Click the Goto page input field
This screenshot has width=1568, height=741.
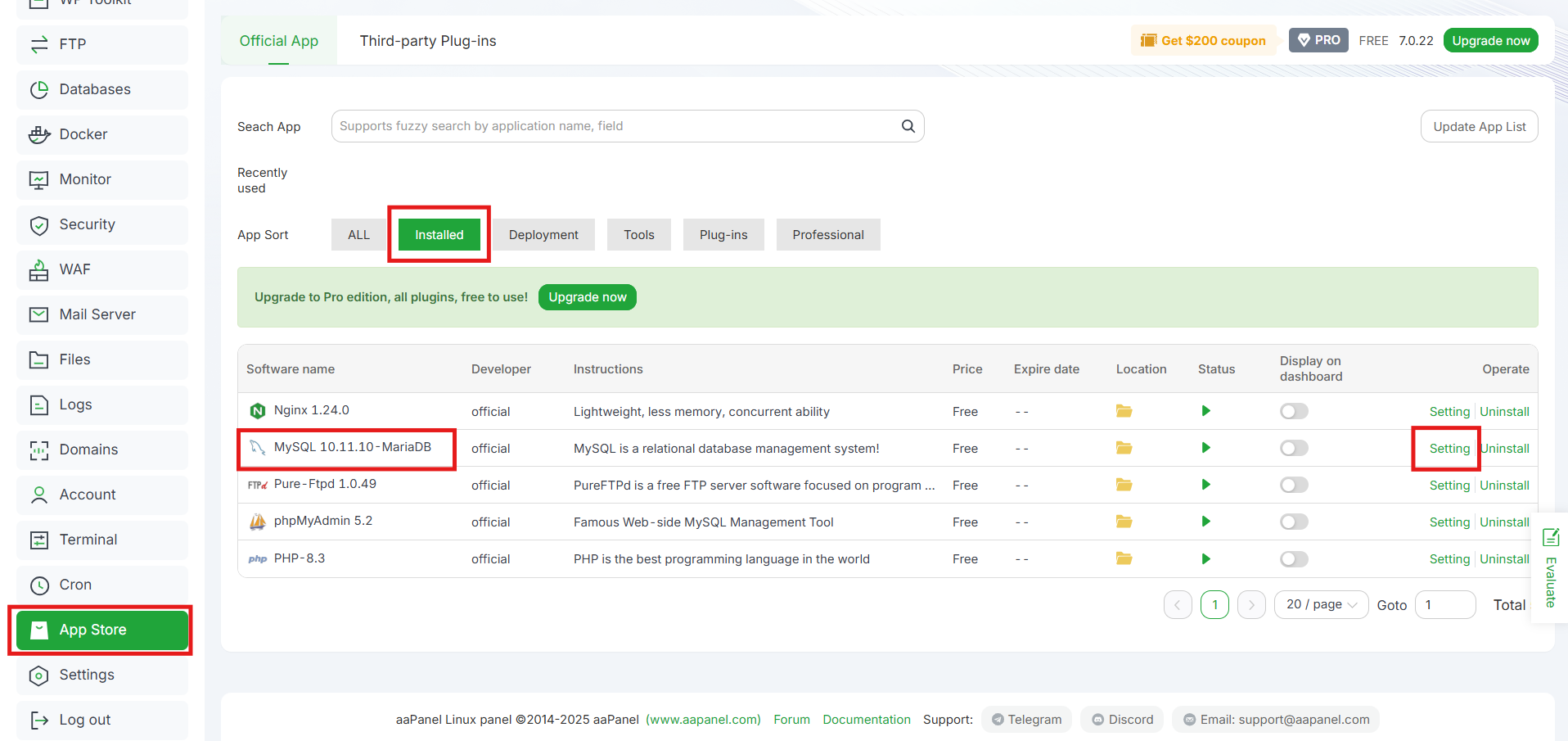point(1445,604)
